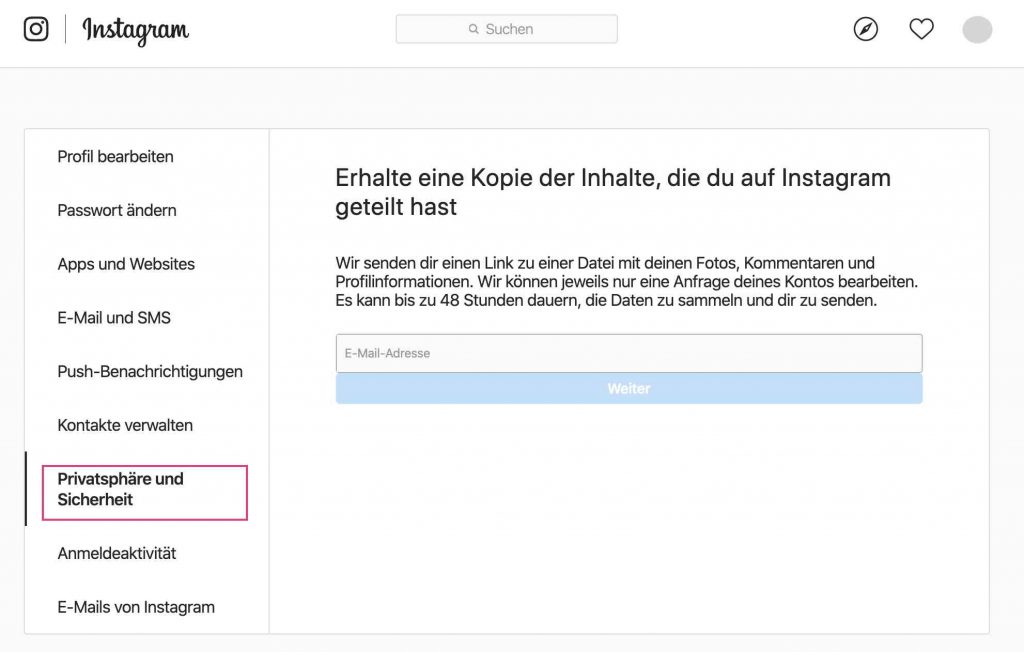Click the Instagram camera glyph logo
The height and width of the screenshot is (652, 1024).
[36, 29]
